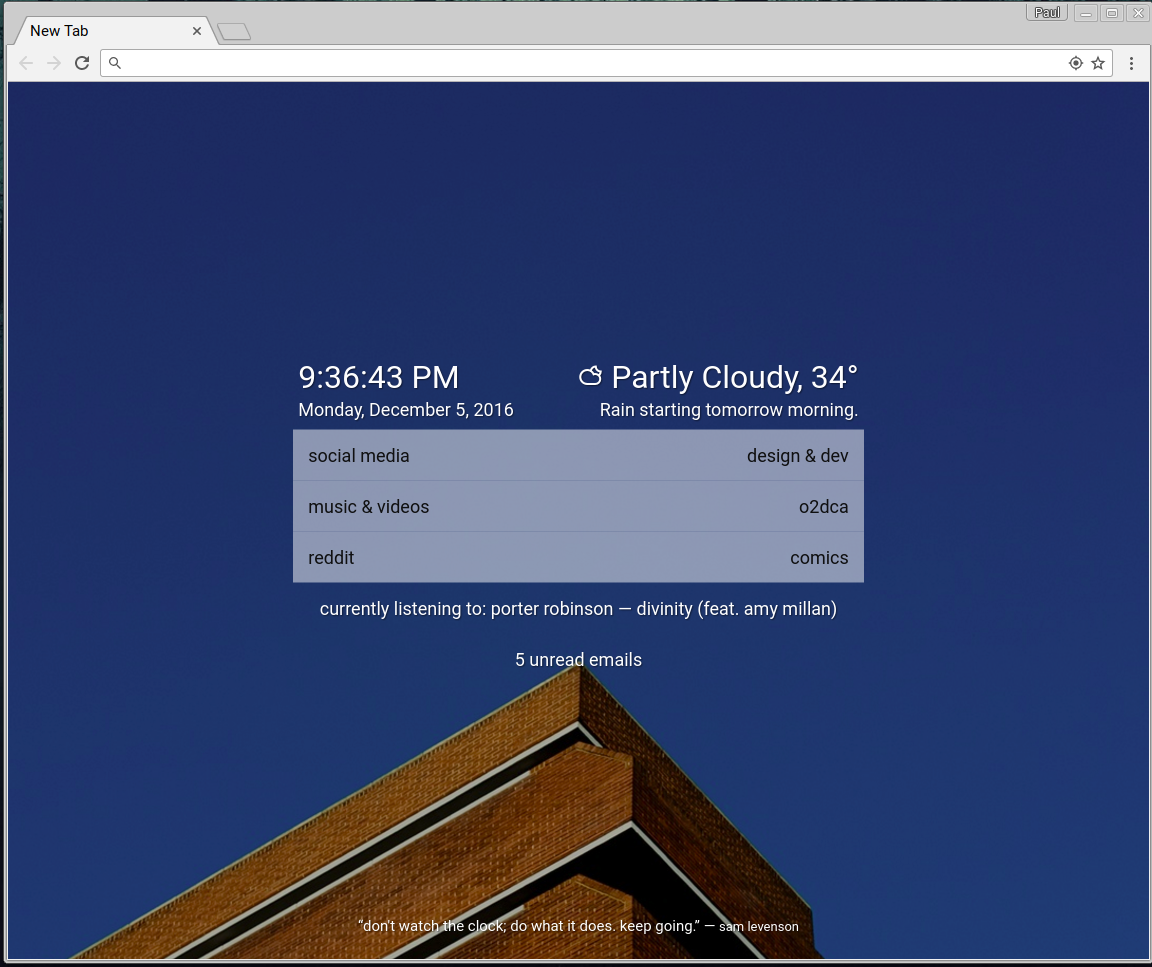Click the currently listening to song text
The height and width of the screenshot is (967, 1152).
pyautogui.click(x=578, y=609)
